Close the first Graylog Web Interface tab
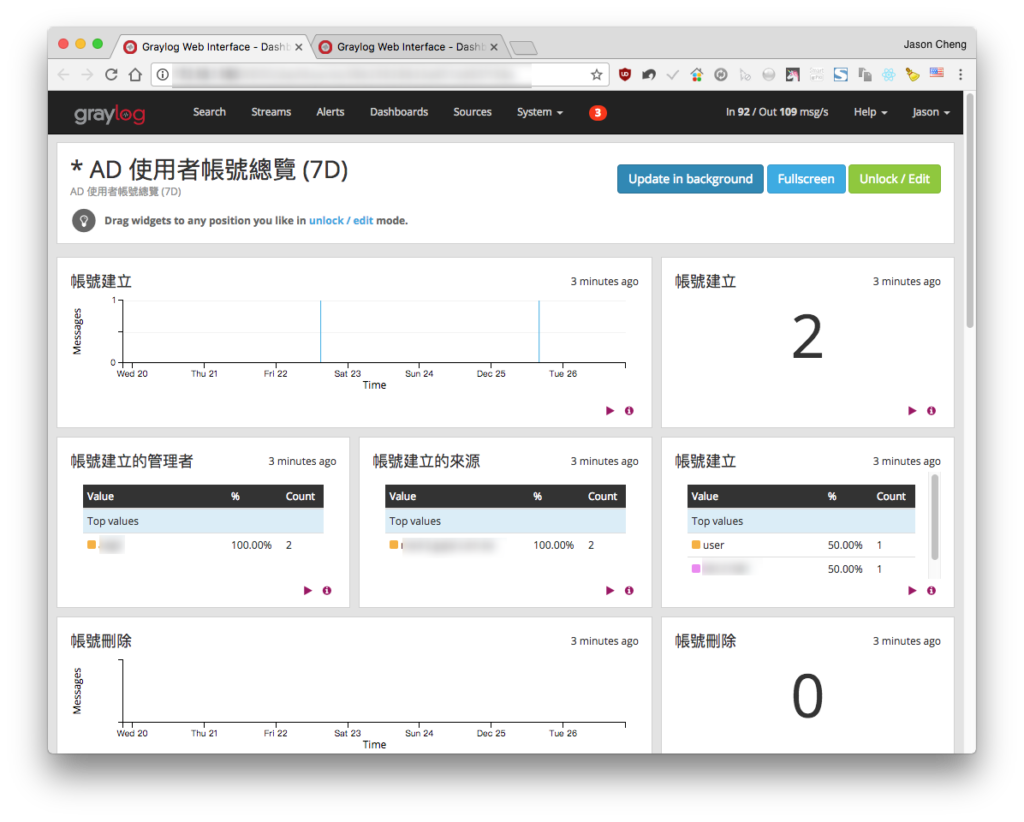This screenshot has width=1024, height=822. pos(298,47)
